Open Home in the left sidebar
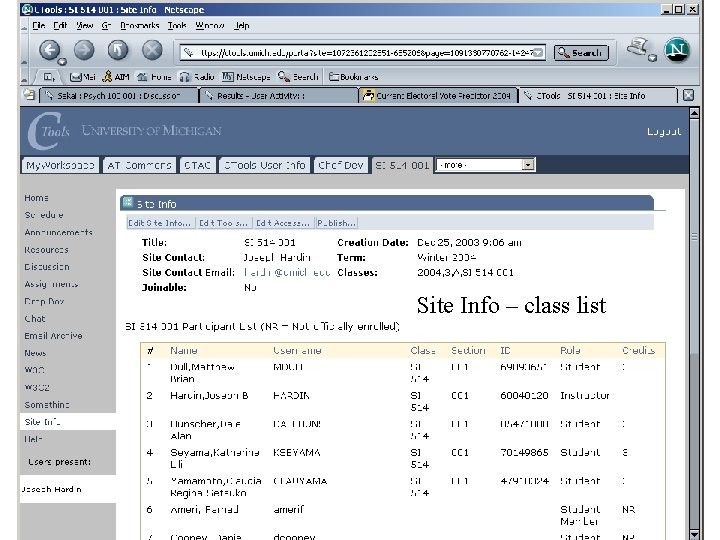 (x=36, y=198)
